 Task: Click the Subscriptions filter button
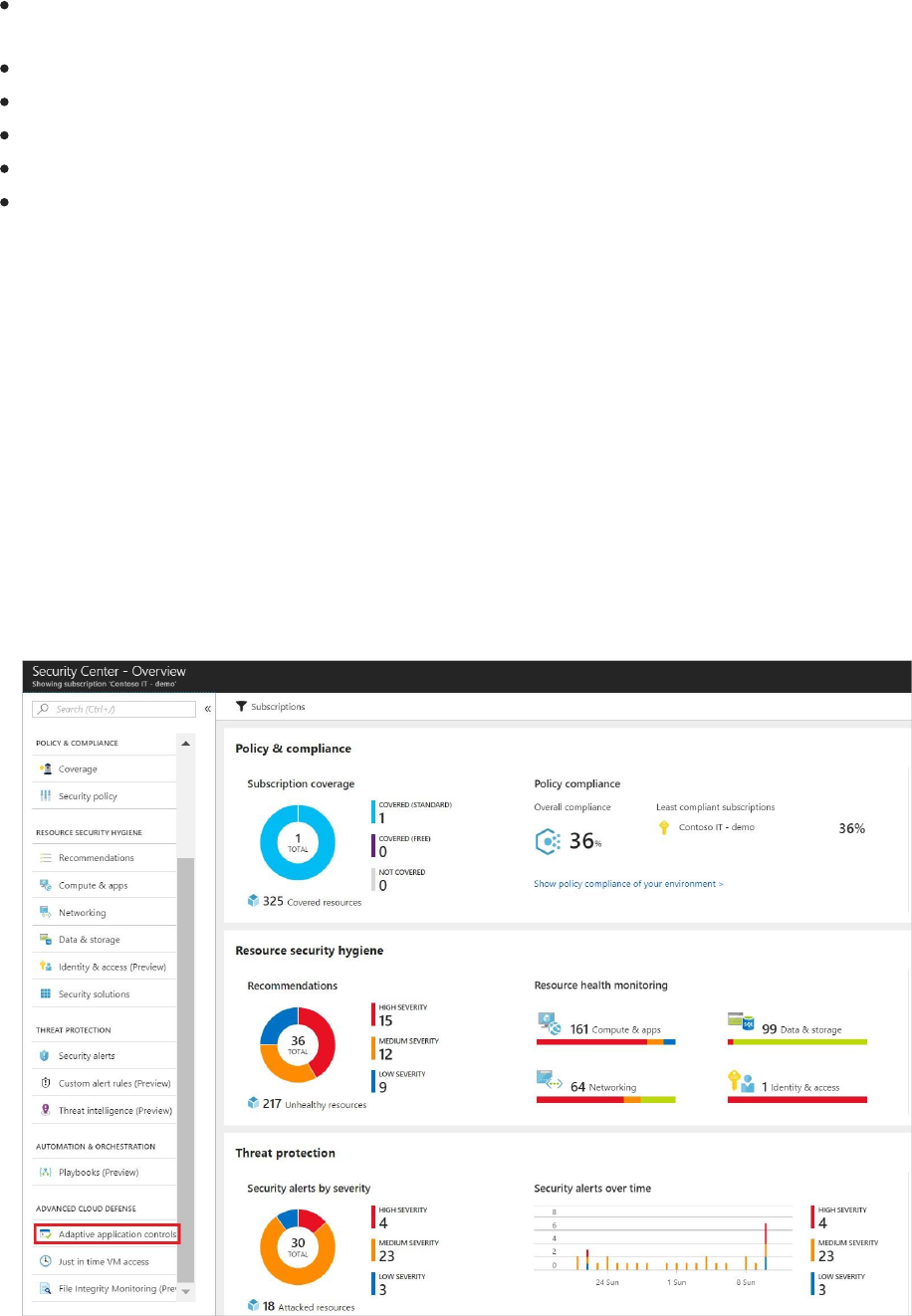coord(270,706)
